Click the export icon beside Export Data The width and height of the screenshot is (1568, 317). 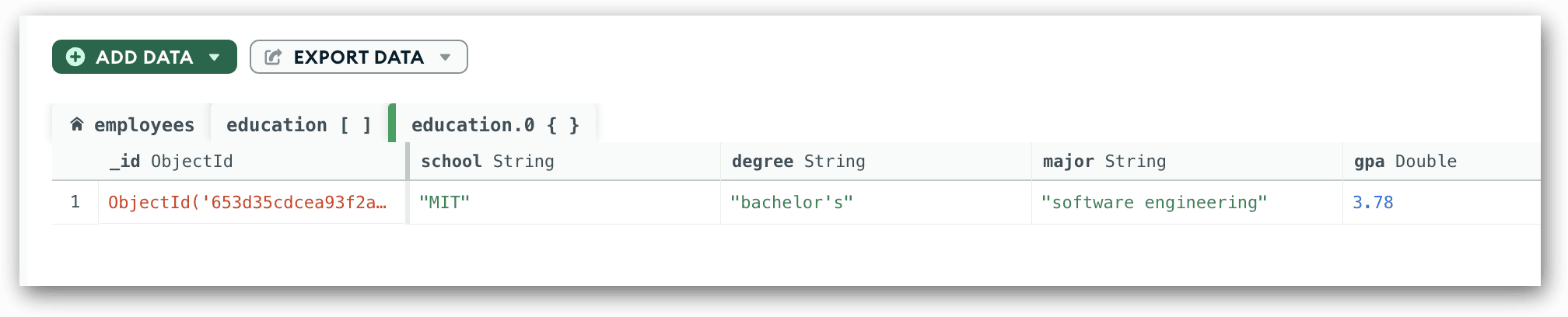point(273,57)
